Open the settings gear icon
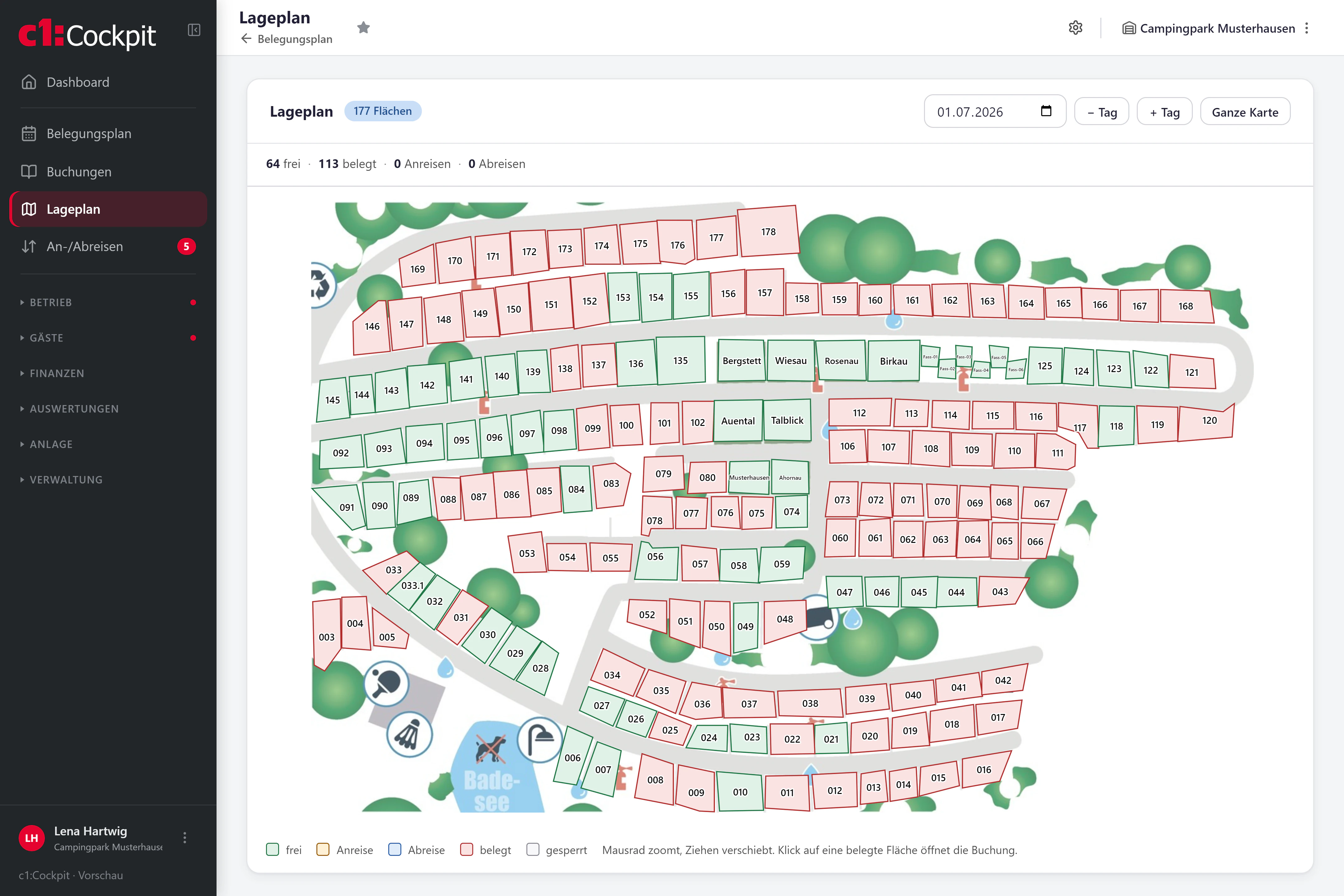 click(x=1076, y=28)
